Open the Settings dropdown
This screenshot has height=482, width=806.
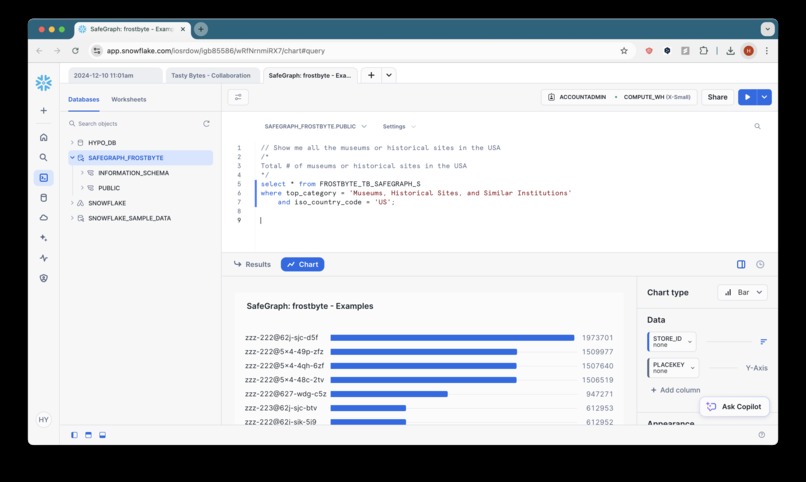399,126
